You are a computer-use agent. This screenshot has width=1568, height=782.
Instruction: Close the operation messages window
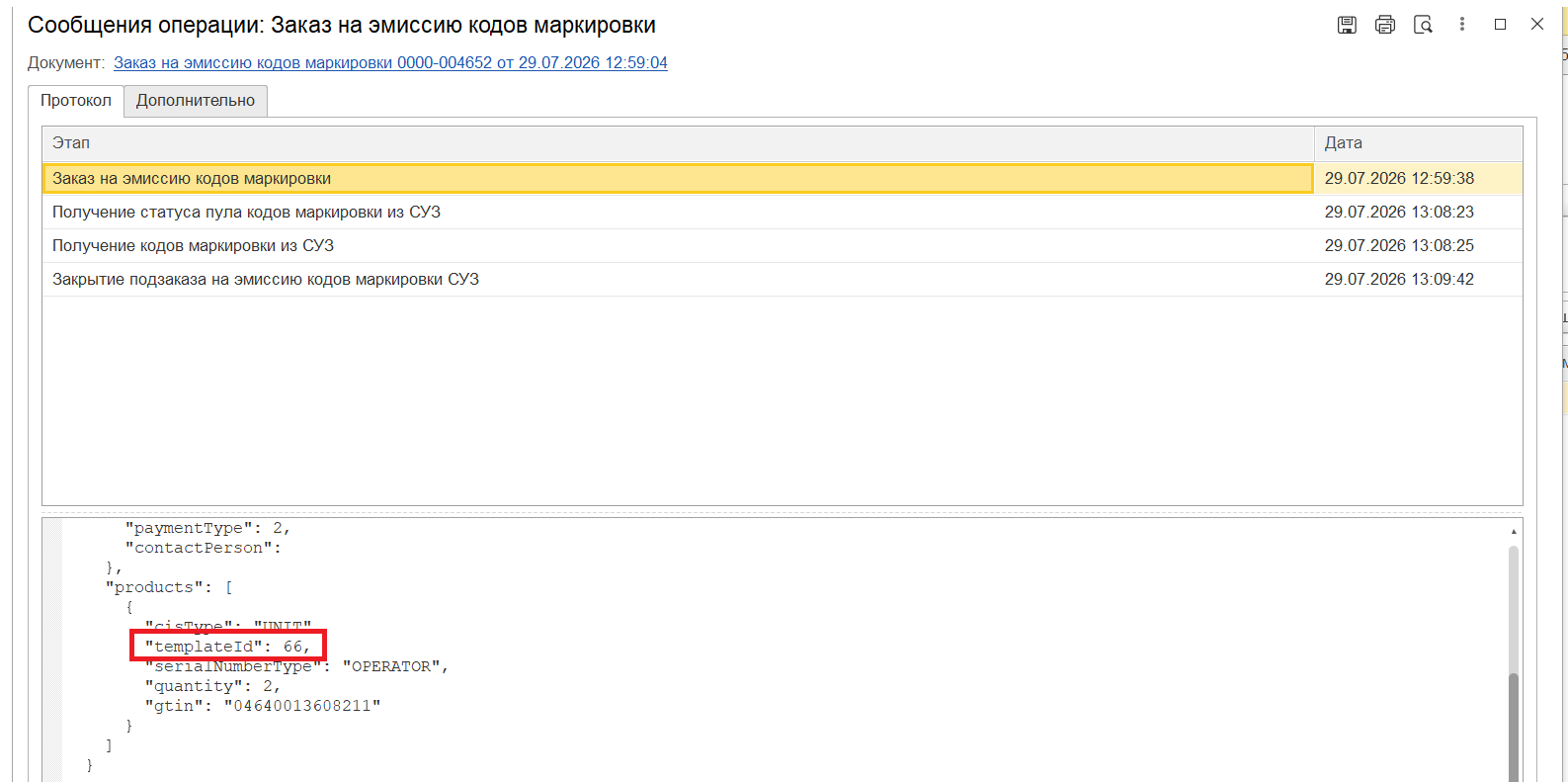tap(1537, 25)
